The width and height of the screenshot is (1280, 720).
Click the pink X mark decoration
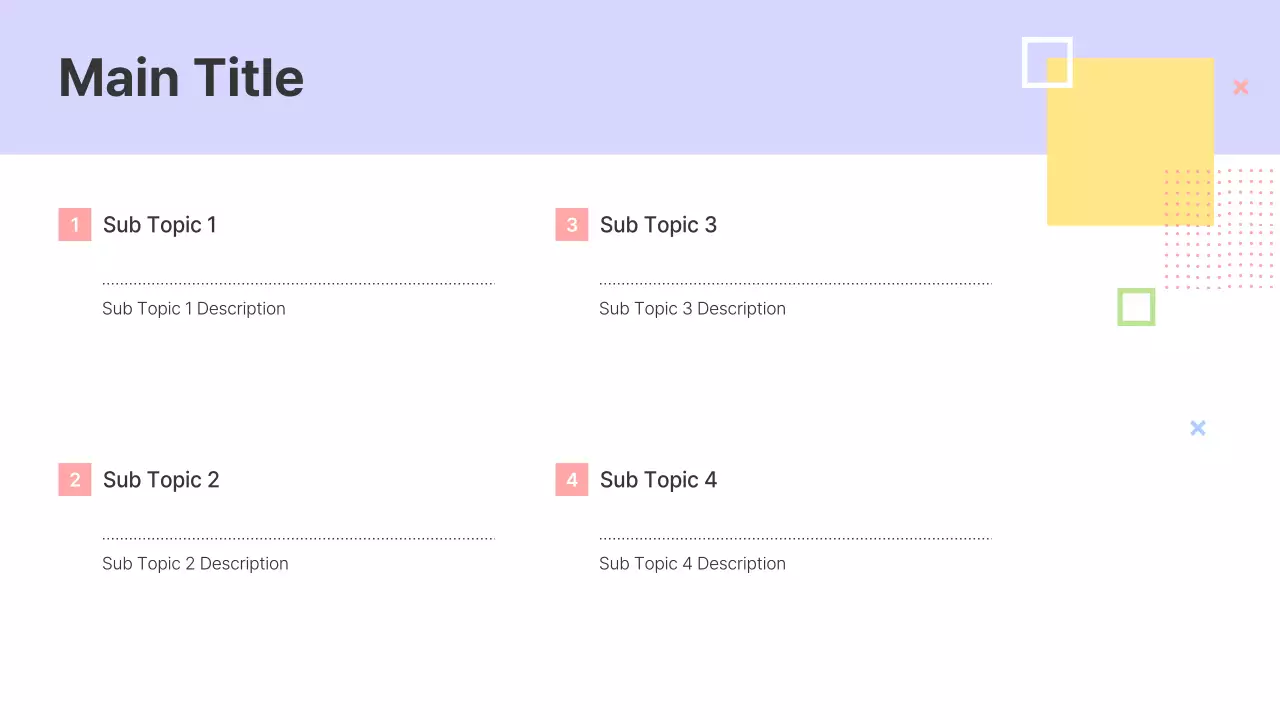click(x=1241, y=88)
